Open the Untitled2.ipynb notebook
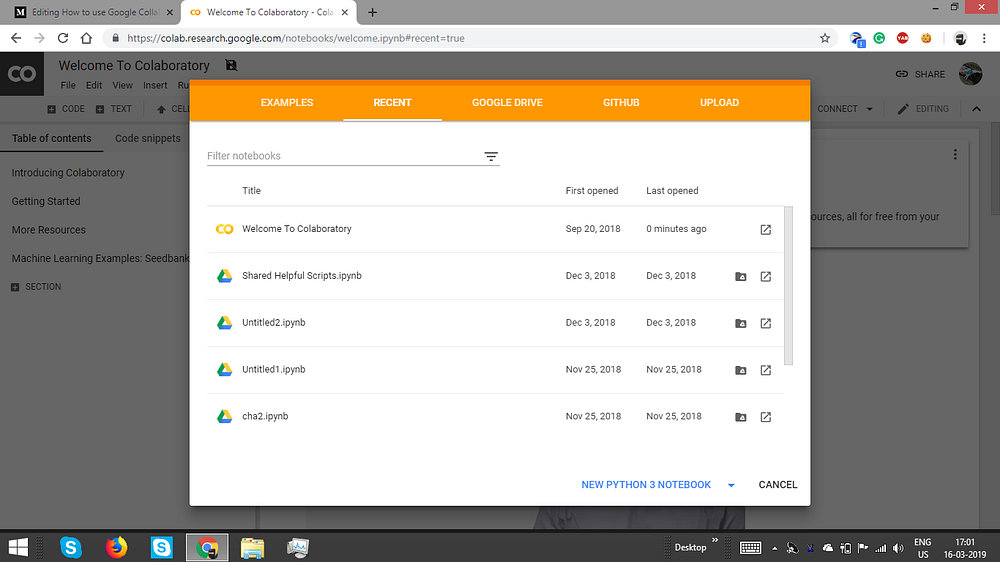1000x562 pixels. tap(274, 323)
